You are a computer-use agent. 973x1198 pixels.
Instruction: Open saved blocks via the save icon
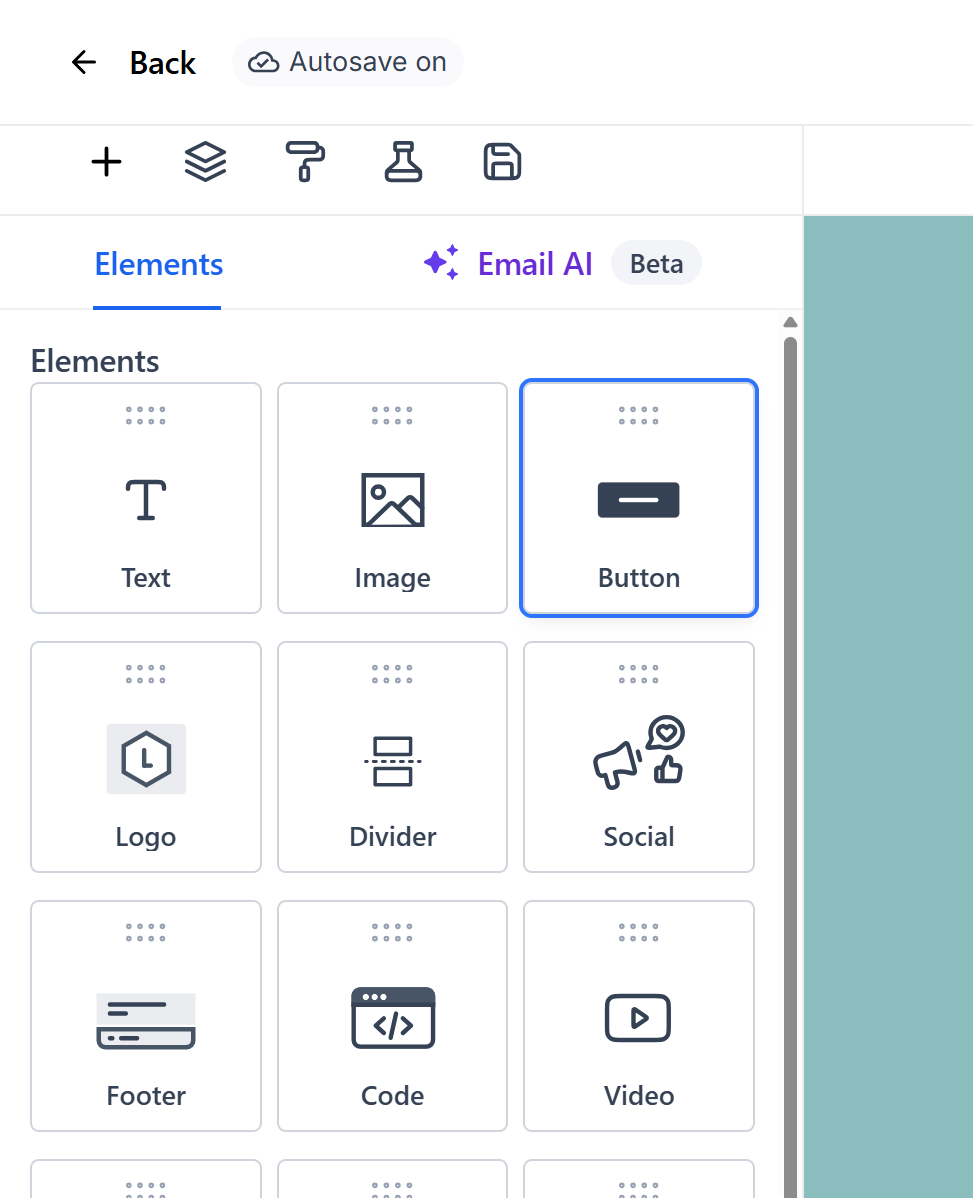(502, 161)
